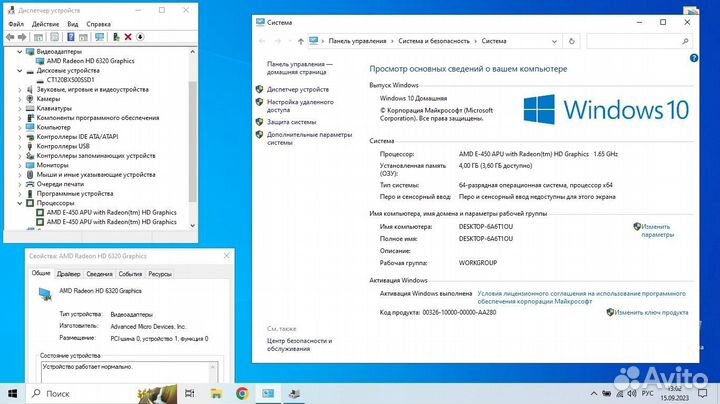
Task: Open the notification center icon in the tray
Action: pyautogui.click(x=702, y=393)
